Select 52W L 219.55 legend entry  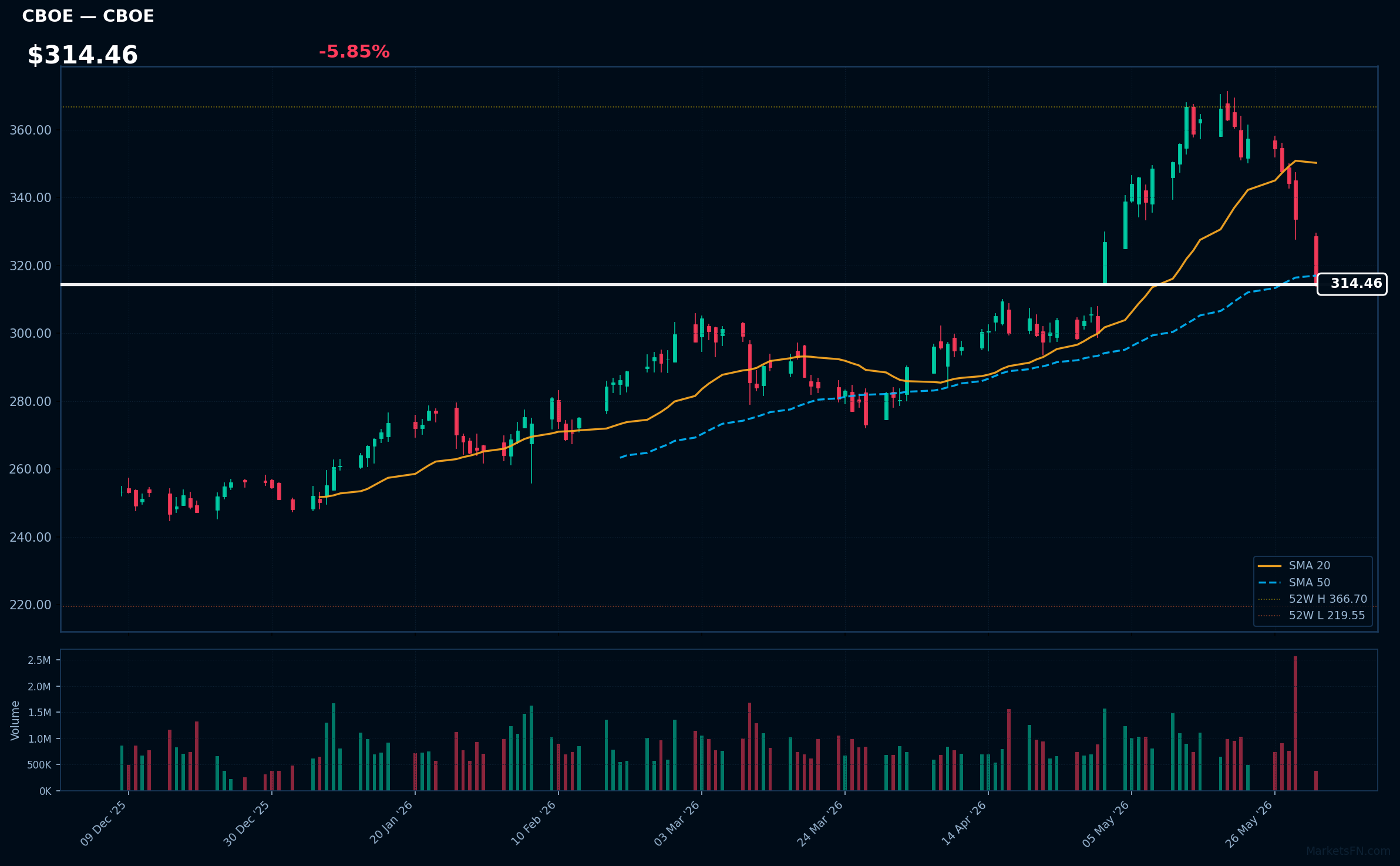1311,615
